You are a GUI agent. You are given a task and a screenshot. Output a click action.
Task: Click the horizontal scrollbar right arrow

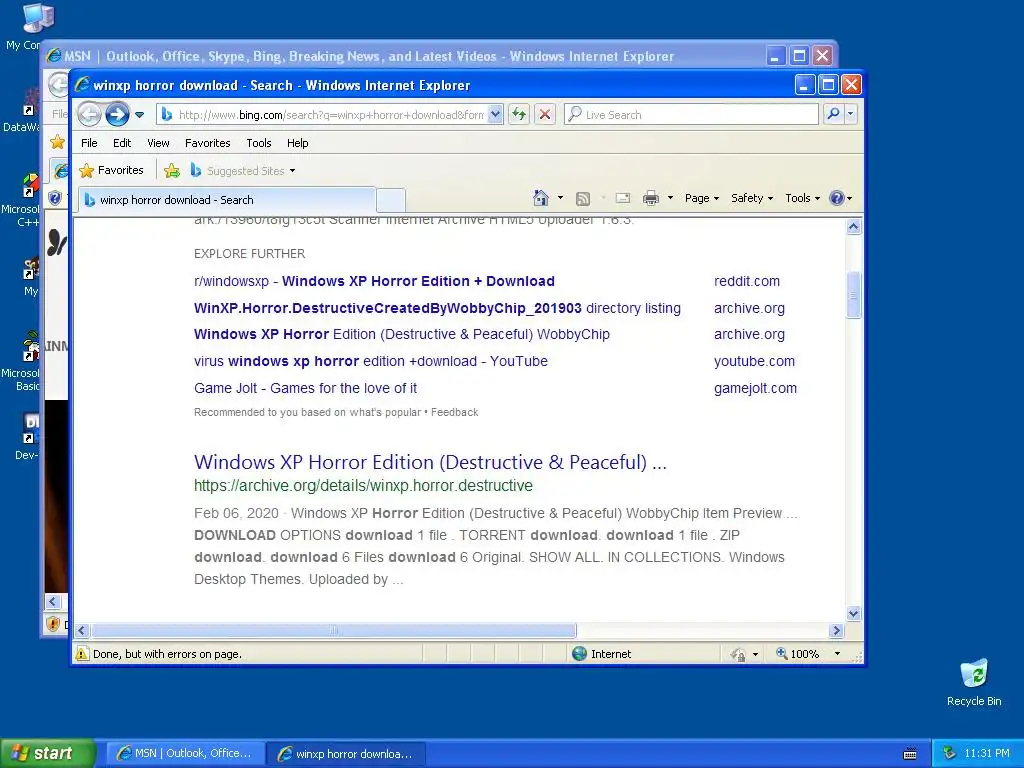point(837,631)
